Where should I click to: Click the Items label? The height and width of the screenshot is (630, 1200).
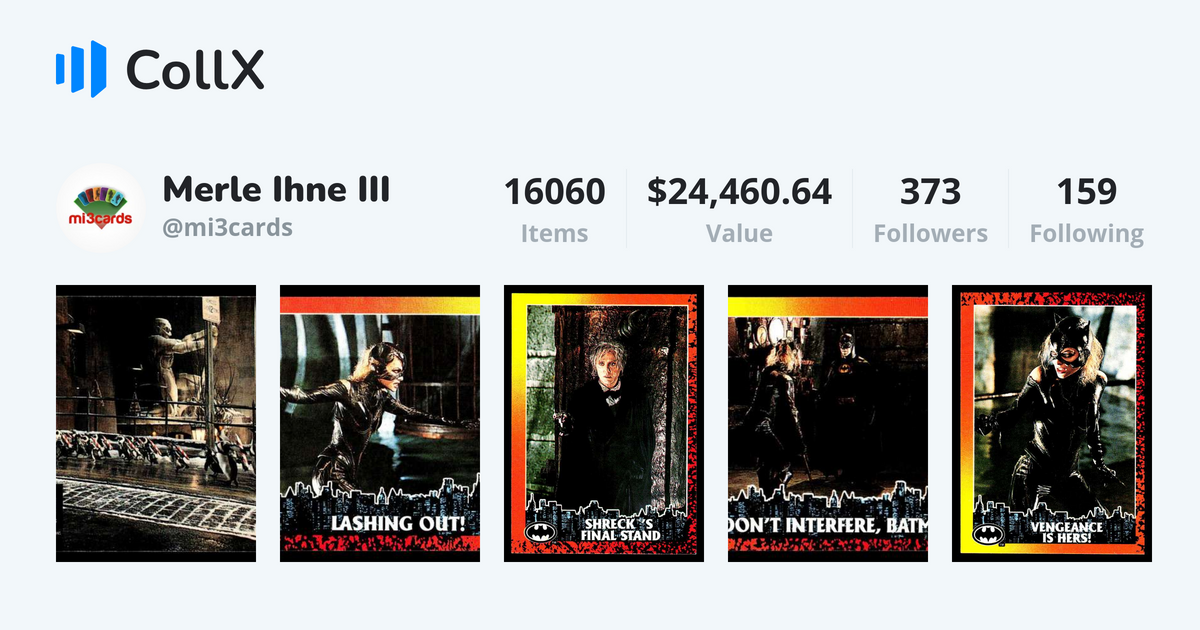click(x=554, y=234)
